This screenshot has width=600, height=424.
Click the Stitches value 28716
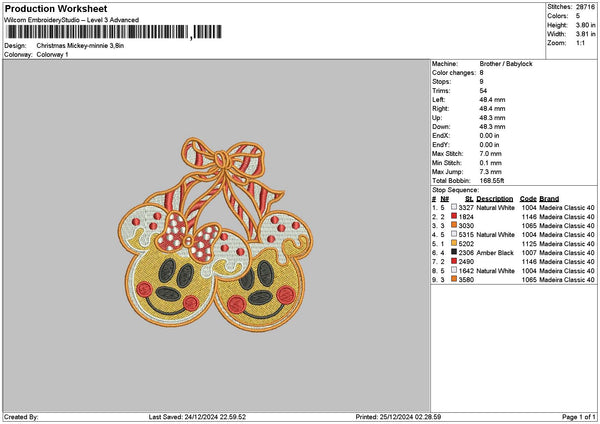tap(585, 7)
